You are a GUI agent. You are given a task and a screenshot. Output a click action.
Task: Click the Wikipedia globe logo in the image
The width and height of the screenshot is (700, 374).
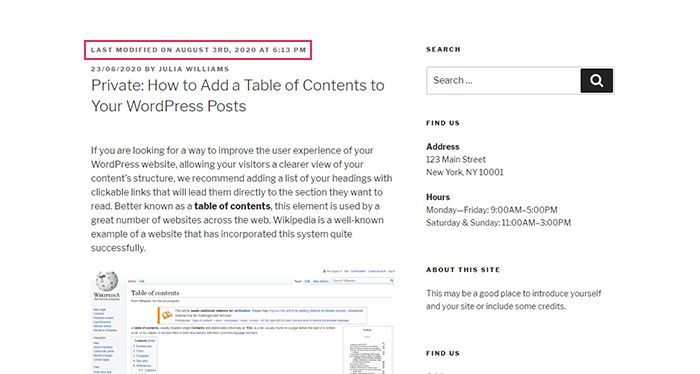(107, 281)
